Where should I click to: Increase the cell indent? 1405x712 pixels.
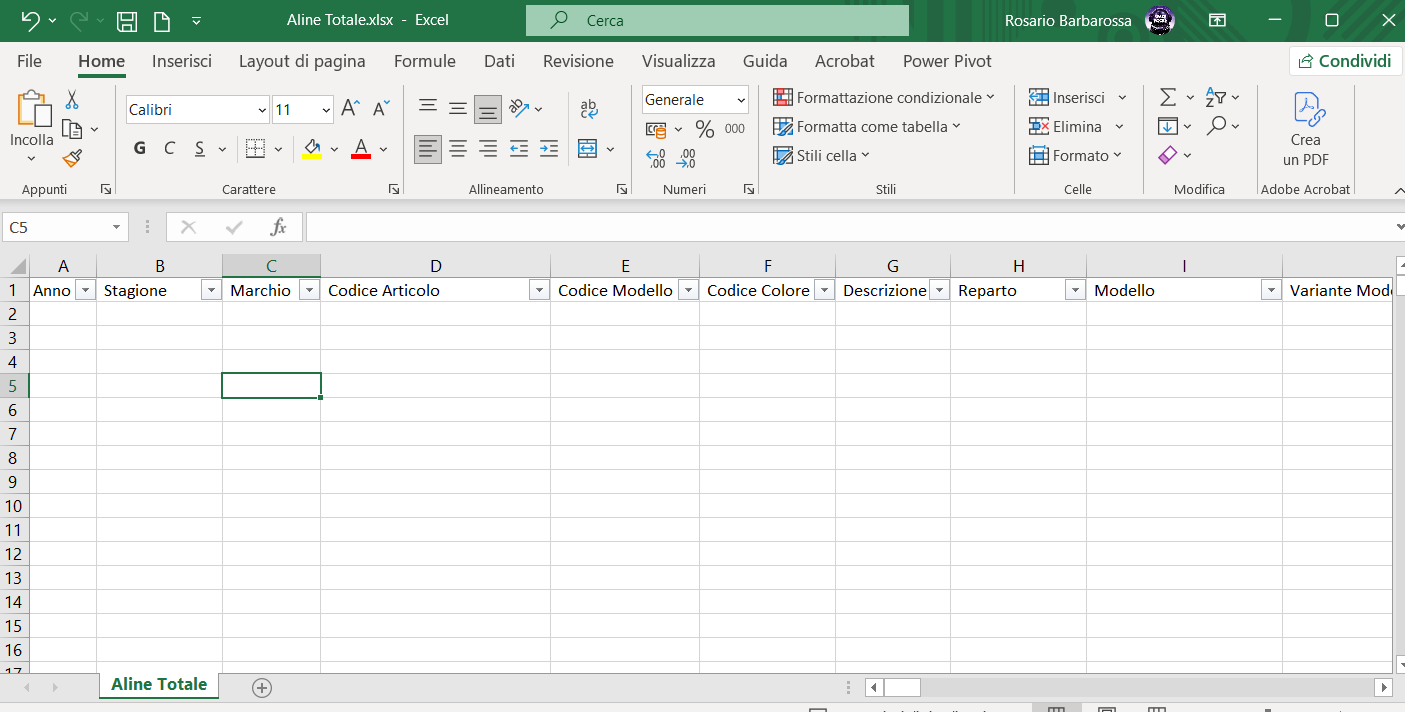548,149
